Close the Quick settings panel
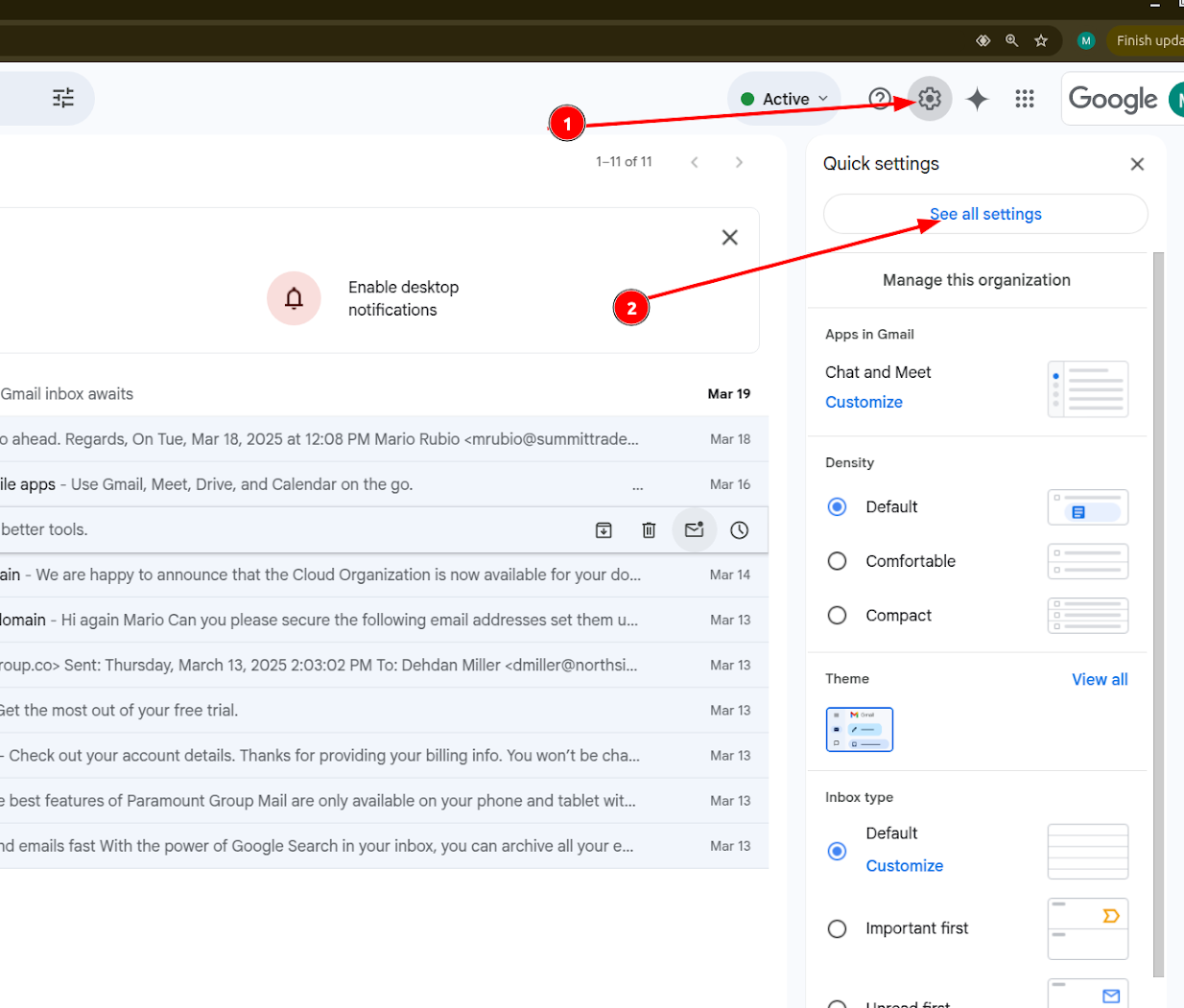1184x1008 pixels. coord(1137,164)
